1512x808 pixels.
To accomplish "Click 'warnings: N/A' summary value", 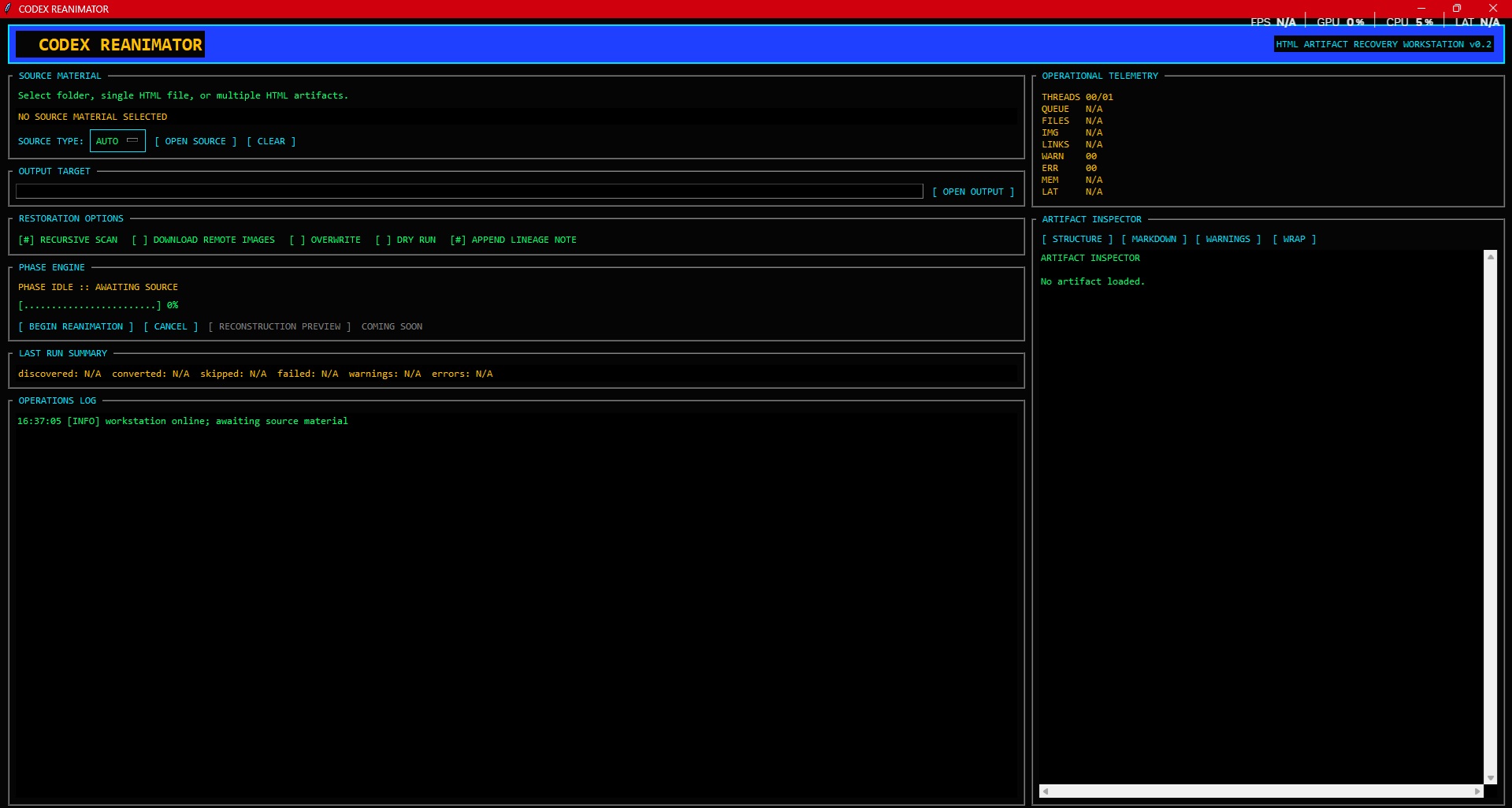I will point(385,374).
